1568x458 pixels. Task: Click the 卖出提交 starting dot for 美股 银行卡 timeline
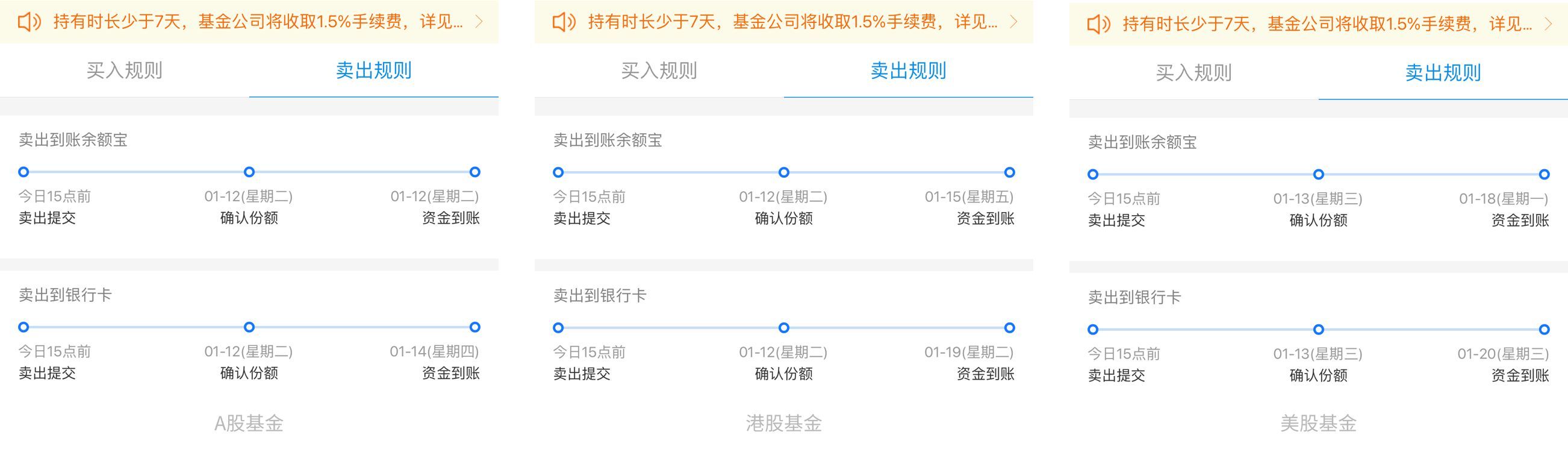coord(1092,330)
